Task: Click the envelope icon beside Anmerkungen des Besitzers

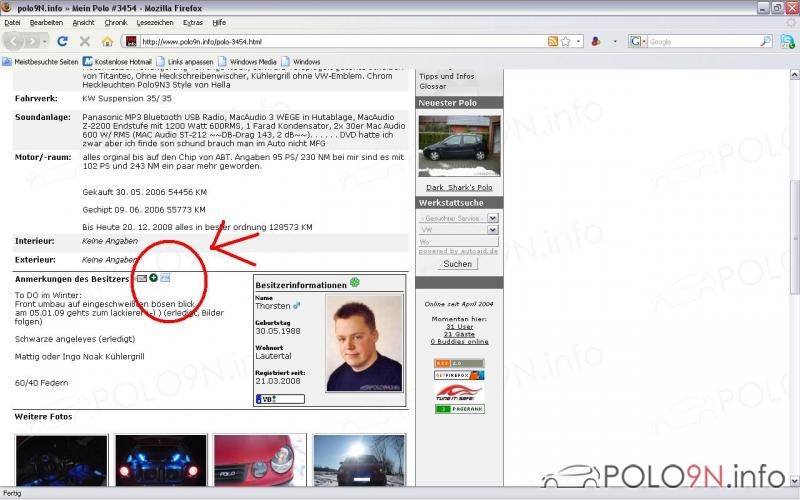Action: (x=141, y=278)
